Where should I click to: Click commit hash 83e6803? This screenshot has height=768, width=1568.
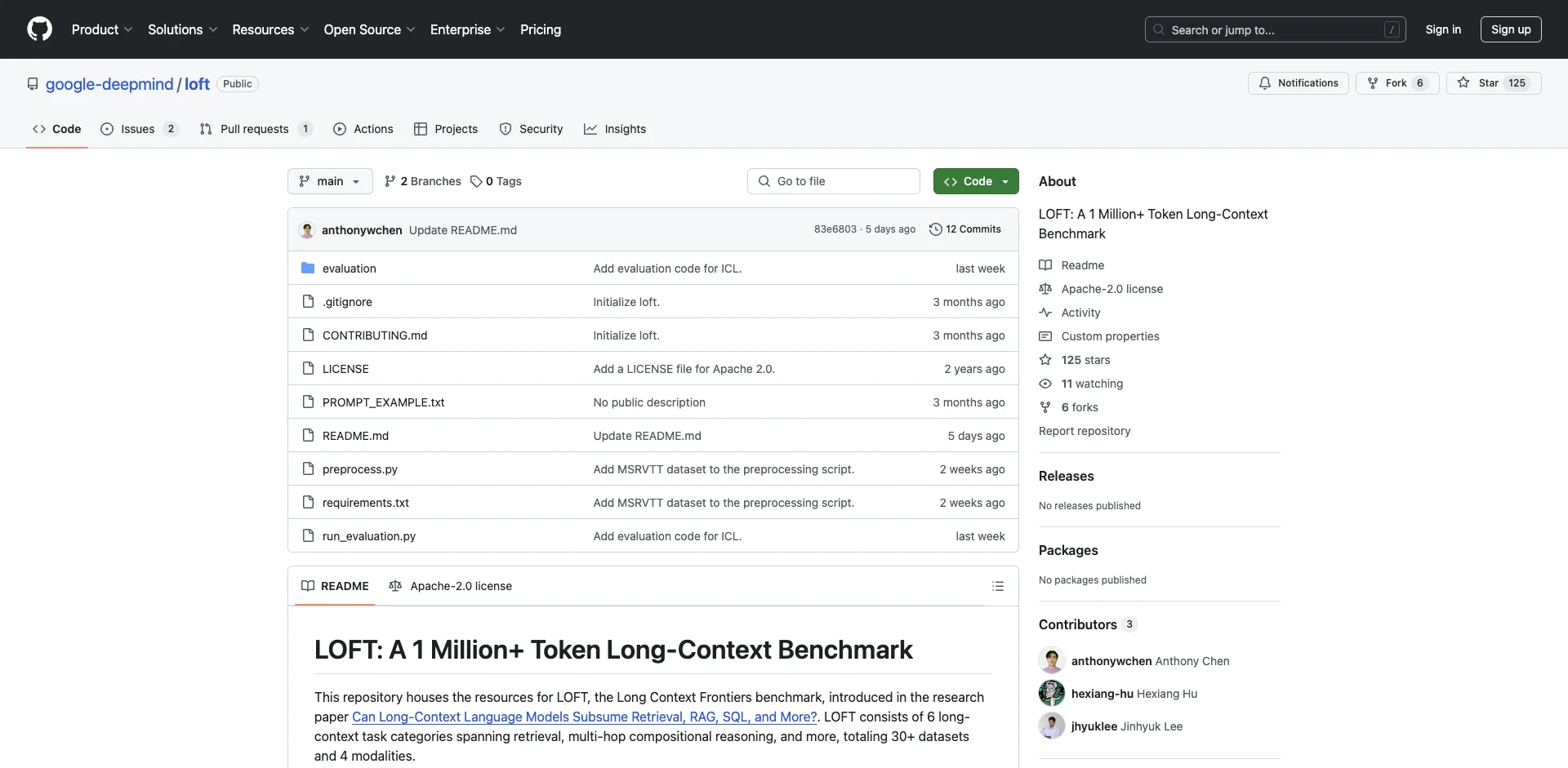click(x=835, y=229)
